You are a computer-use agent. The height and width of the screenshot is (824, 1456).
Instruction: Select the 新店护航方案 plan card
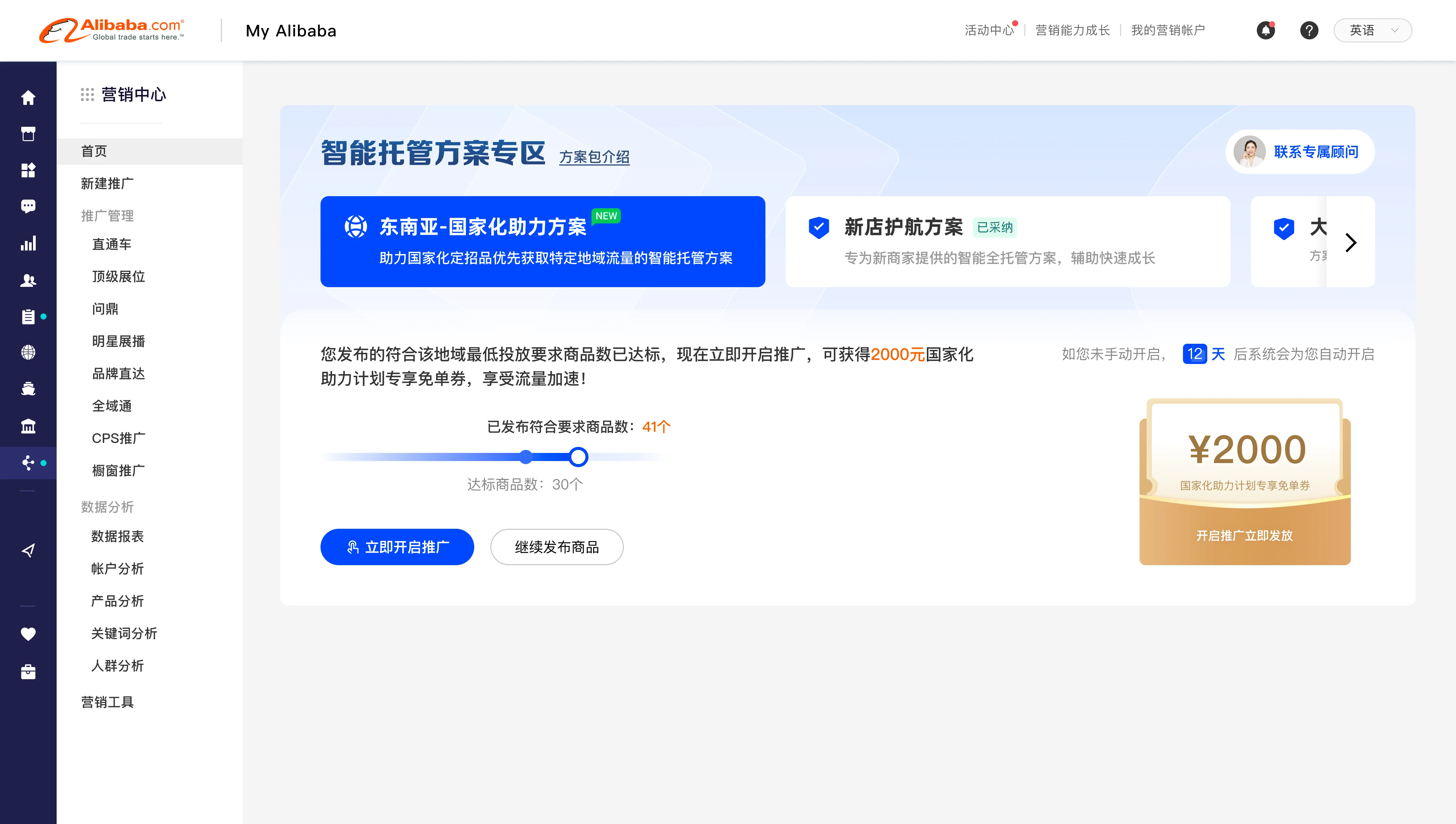point(1007,242)
